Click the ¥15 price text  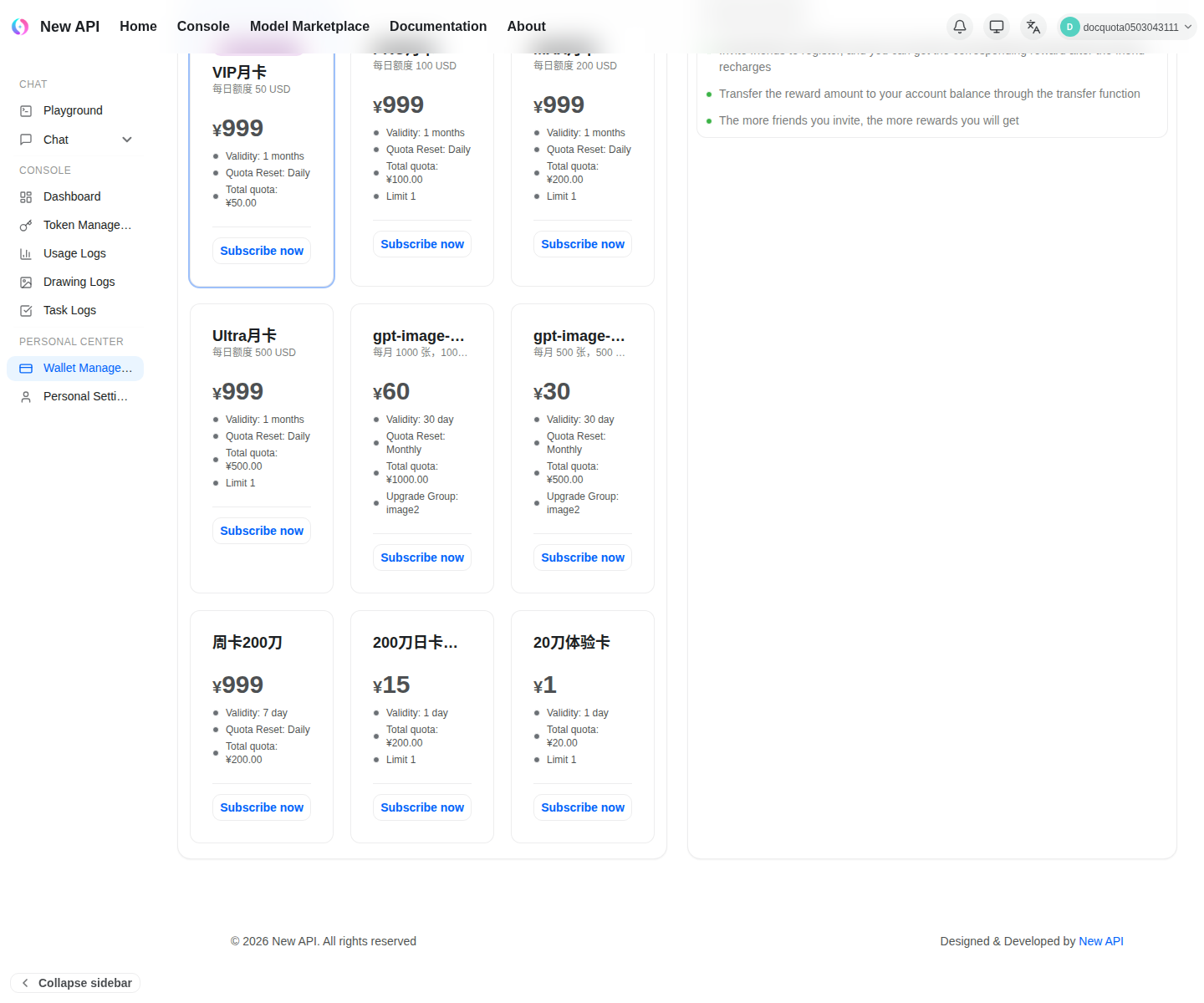point(391,685)
